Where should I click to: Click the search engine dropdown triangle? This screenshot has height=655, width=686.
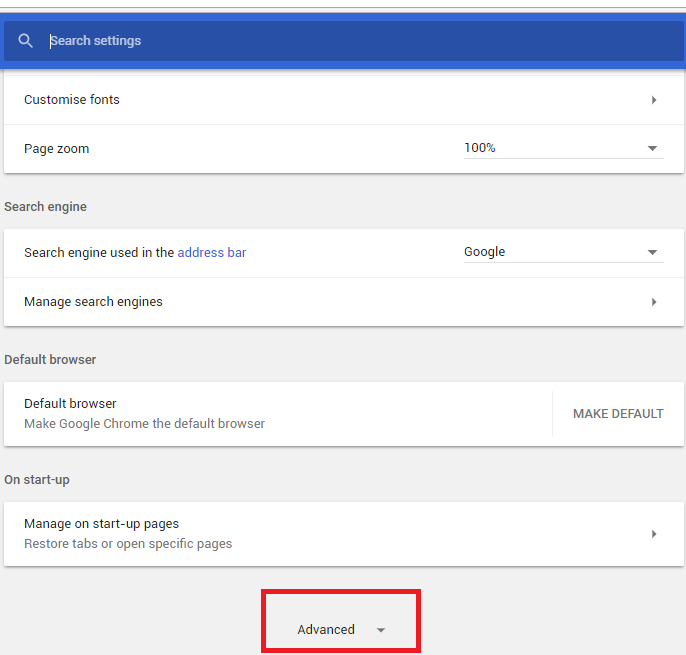(x=652, y=252)
